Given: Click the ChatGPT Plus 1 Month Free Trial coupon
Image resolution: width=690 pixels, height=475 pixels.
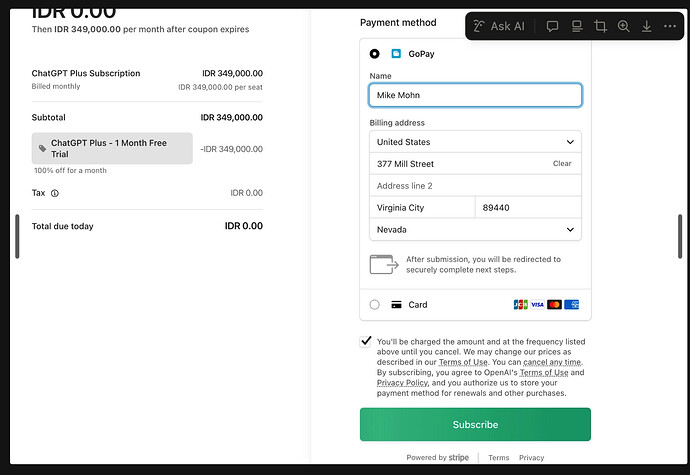Looking at the screenshot, I should click(112, 148).
